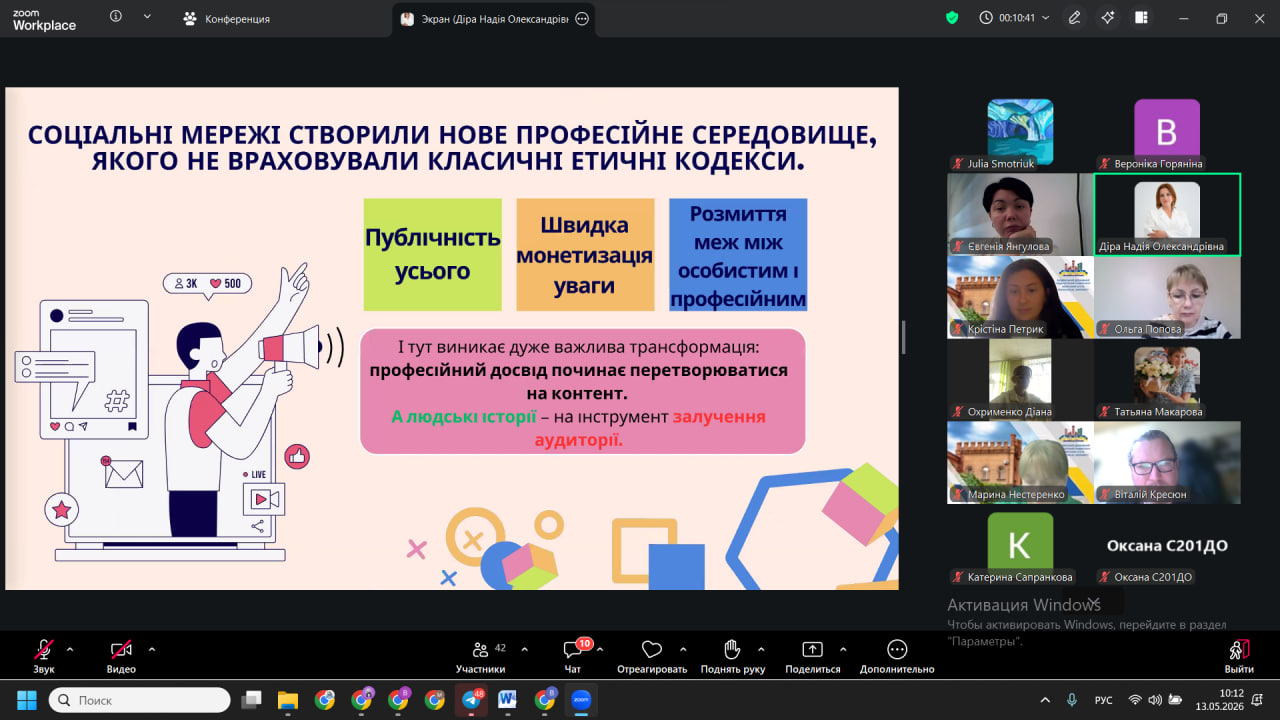Click the Windows taskbar Поиск search field
The height and width of the screenshot is (720, 1280).
(x=139, y=700)
